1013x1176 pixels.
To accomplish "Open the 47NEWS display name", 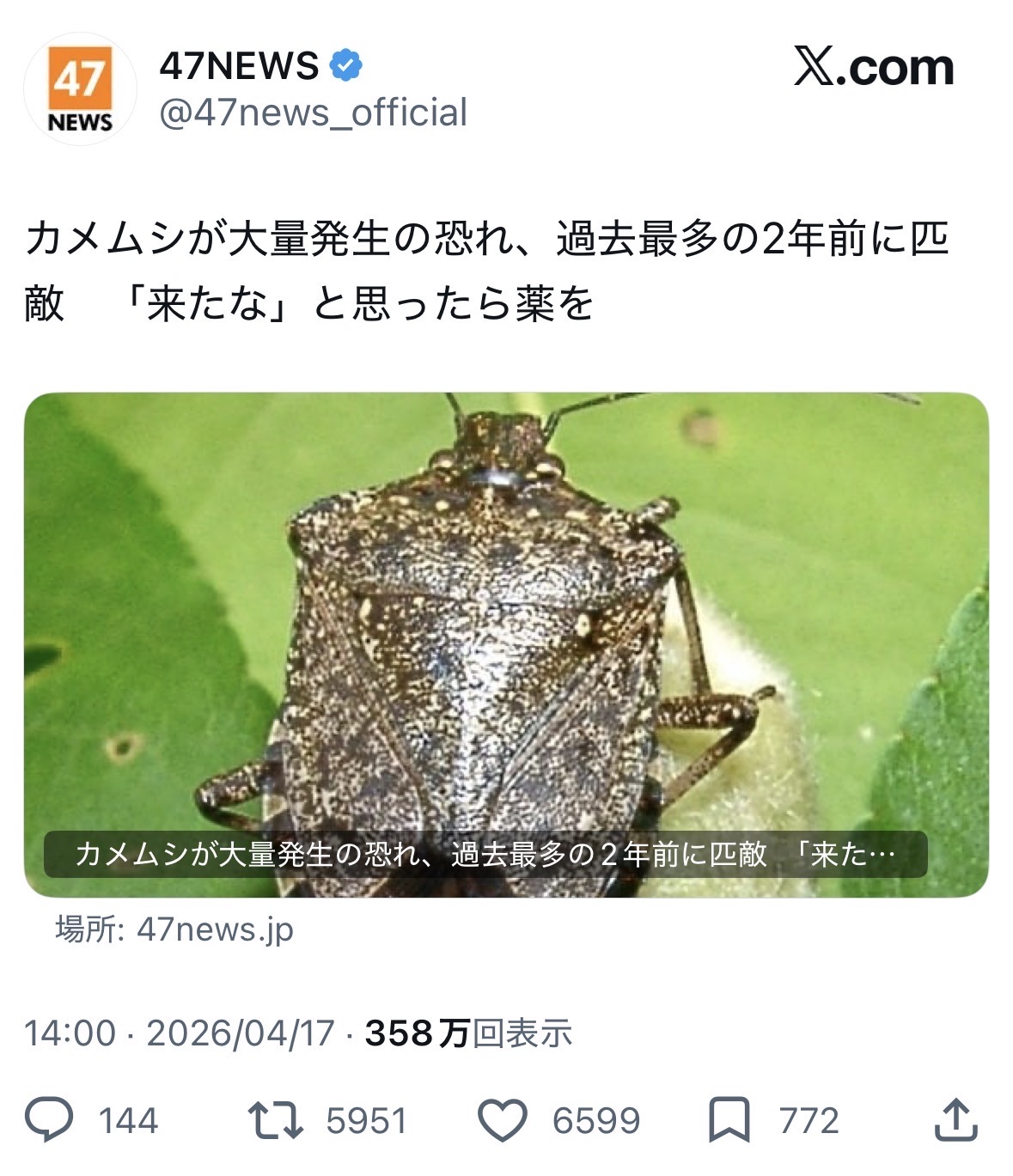I will click(x=239, y=66).
